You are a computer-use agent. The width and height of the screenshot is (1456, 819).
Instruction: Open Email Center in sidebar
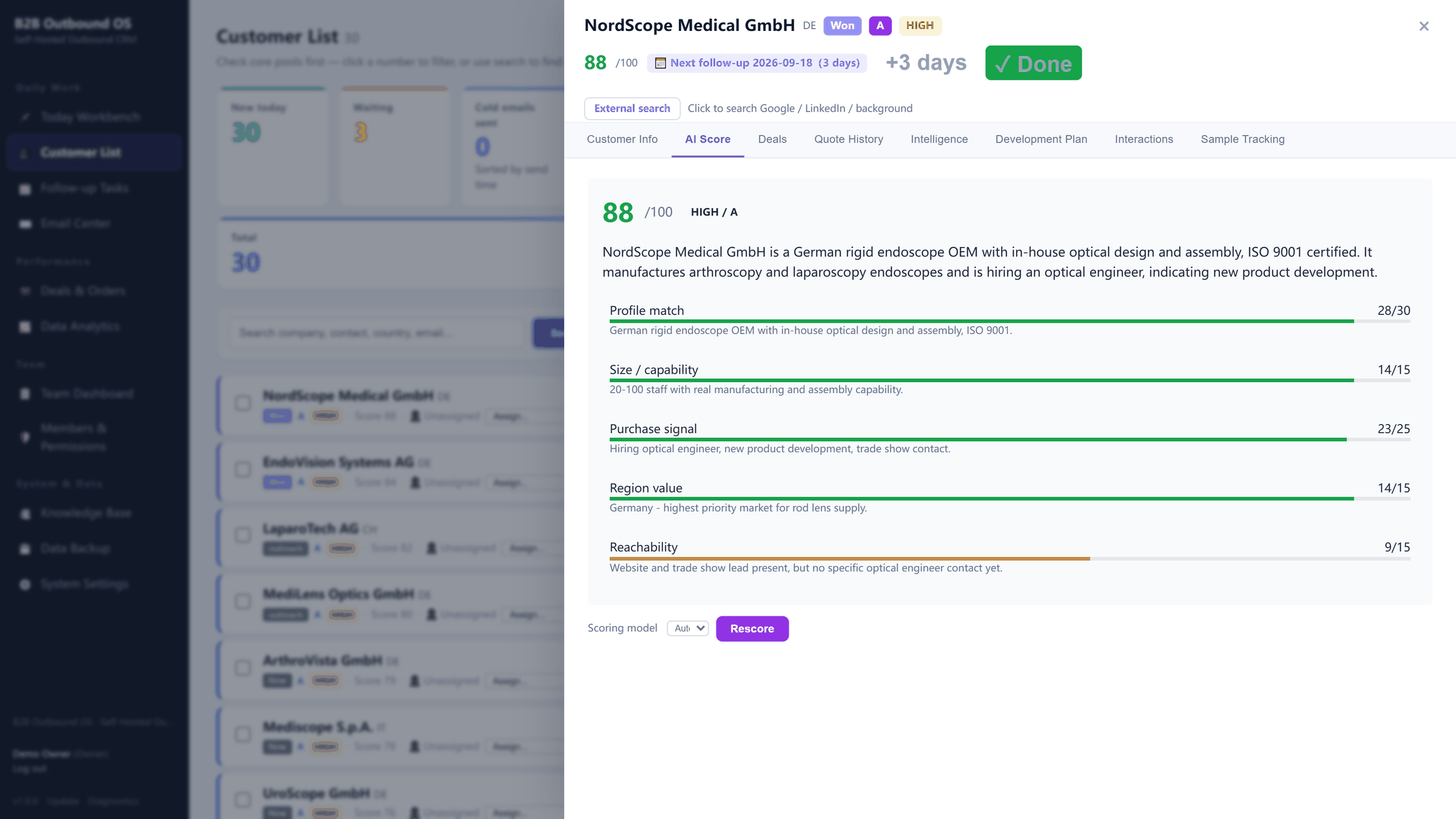(x=94, y=223)
